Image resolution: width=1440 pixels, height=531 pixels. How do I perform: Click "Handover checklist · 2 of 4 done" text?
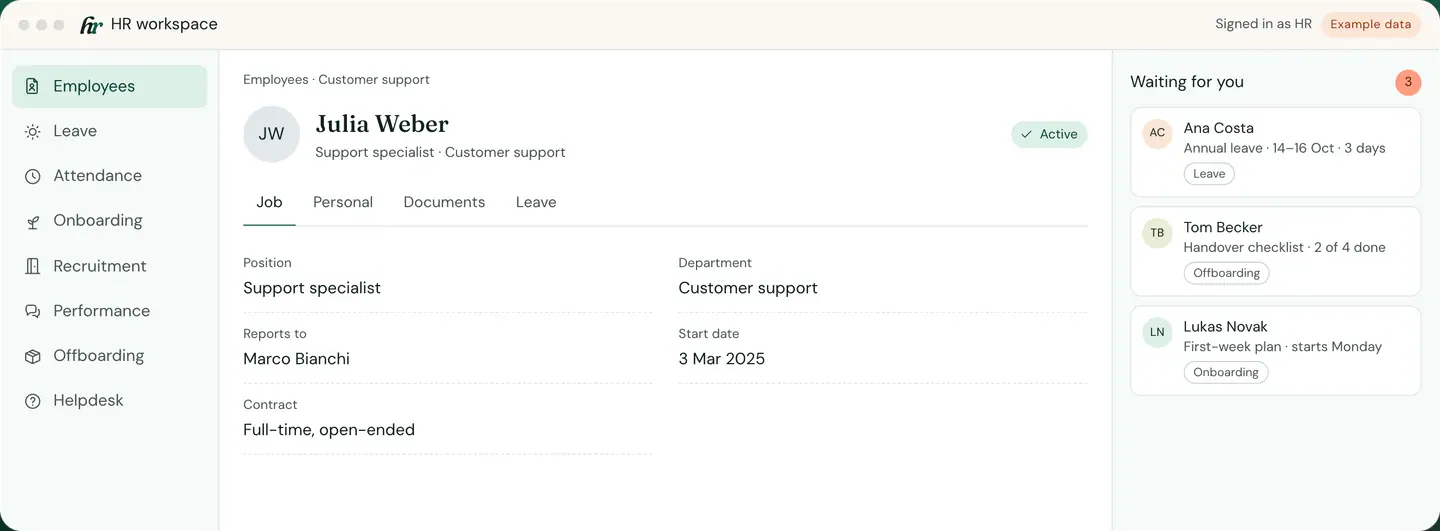[1284, 247]
